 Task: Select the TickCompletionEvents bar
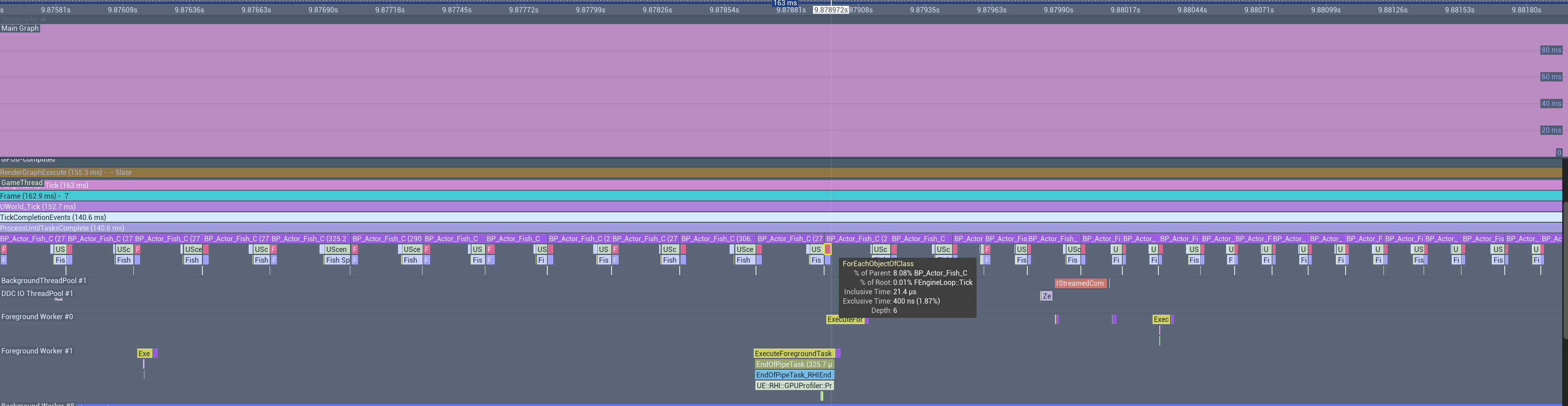[x=781, y=218]
